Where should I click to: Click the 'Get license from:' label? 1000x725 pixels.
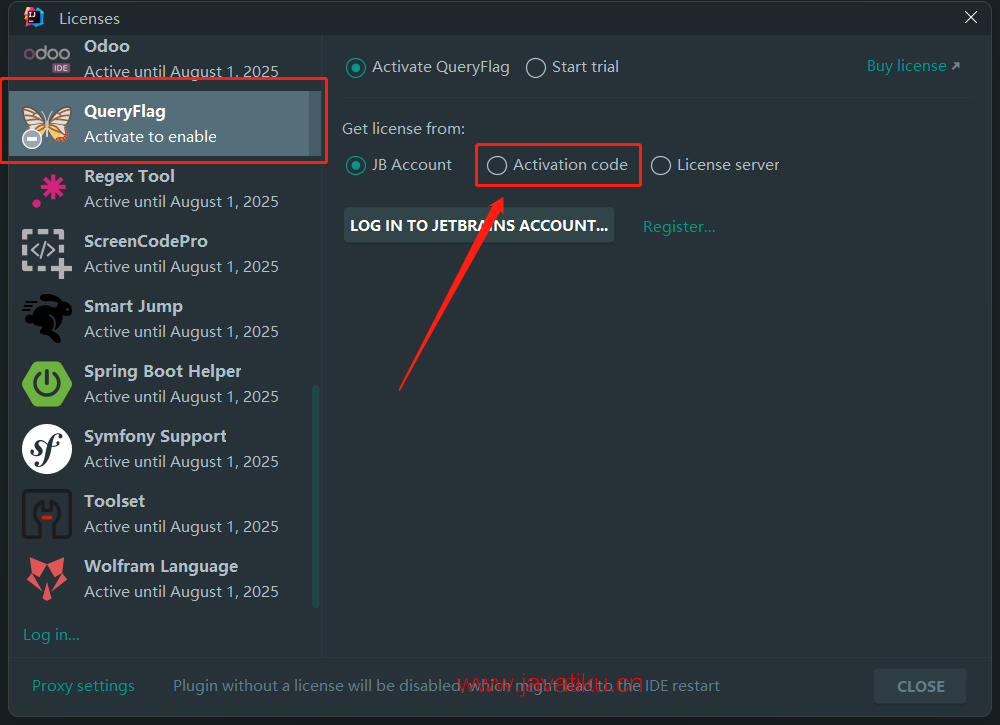(404, 129)
